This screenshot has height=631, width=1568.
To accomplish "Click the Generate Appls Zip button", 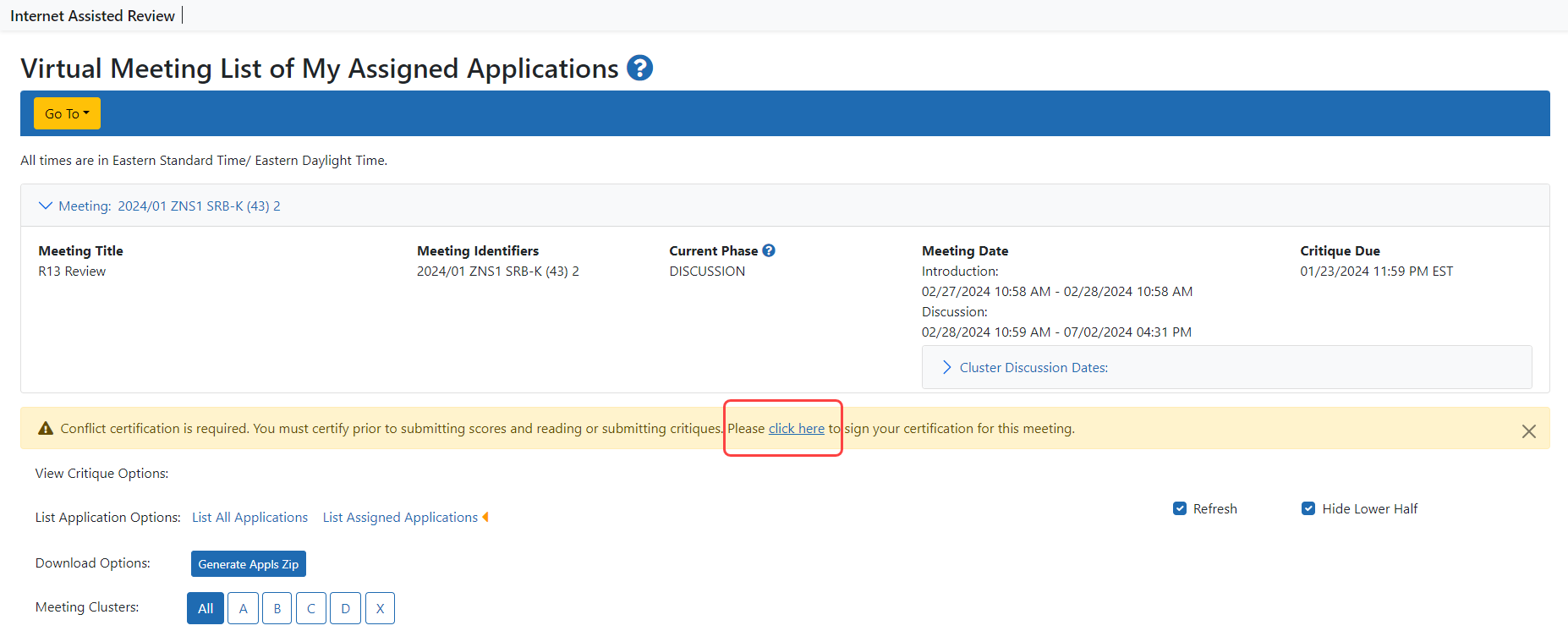I will pyautogui.click(x=248, y=564).
